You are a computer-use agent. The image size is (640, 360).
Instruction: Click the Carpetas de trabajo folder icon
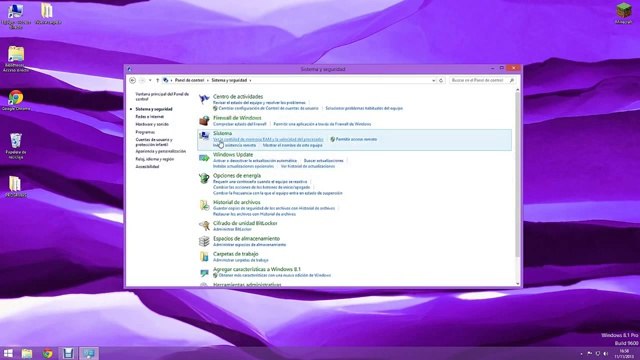[x=204, y=256]
